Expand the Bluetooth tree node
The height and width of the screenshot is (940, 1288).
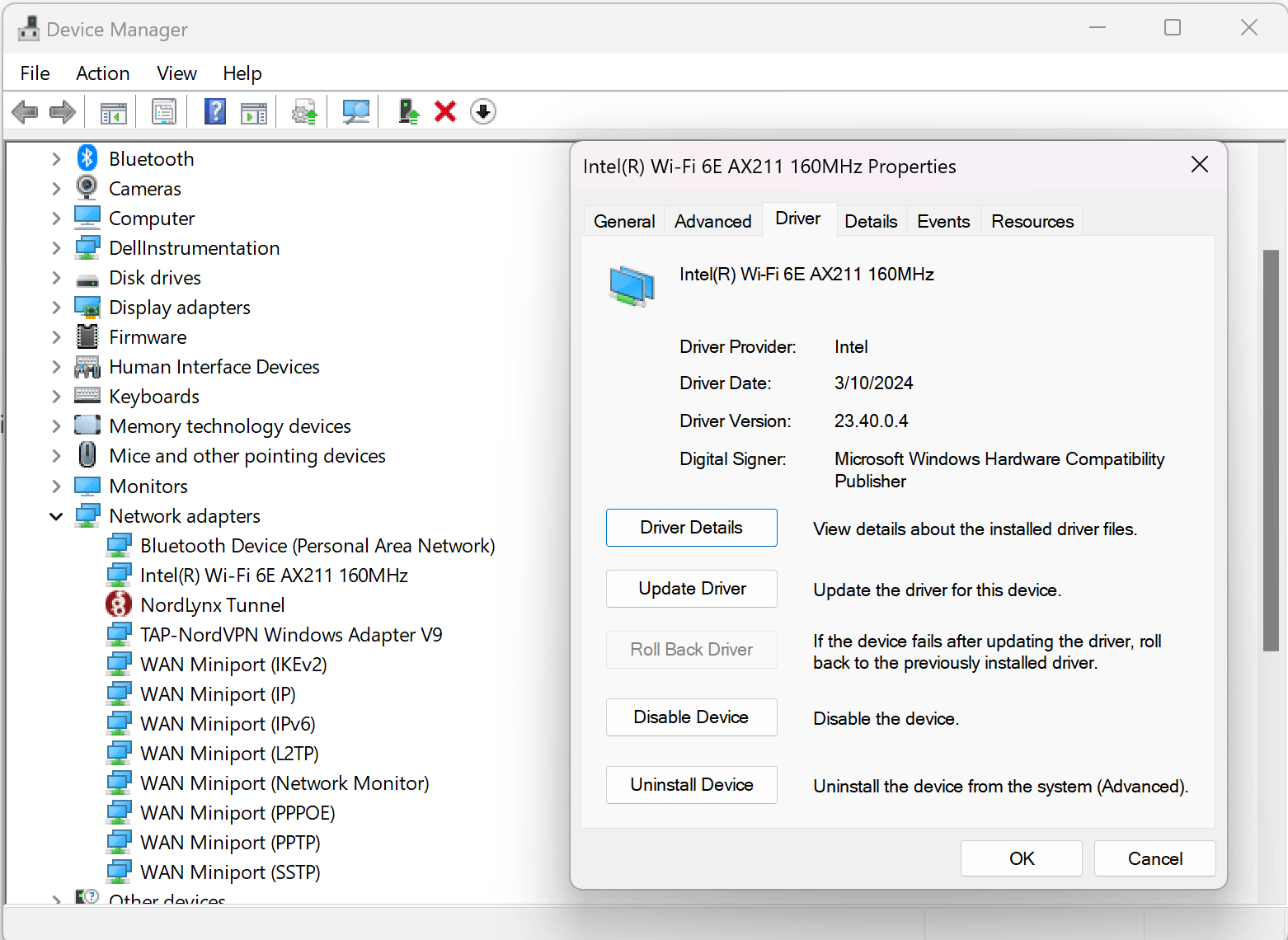(56, 158)
